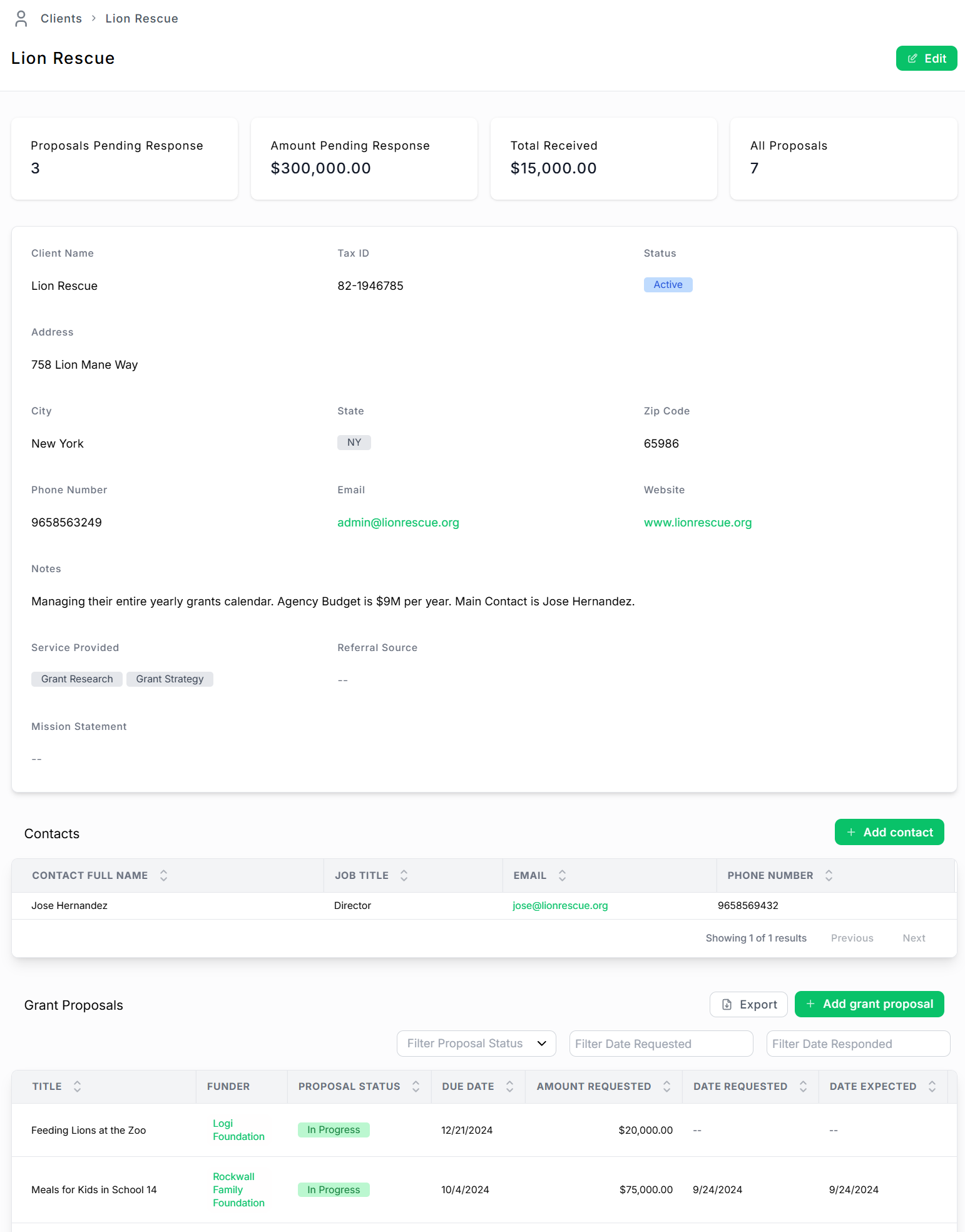Viewport: 965px width, 1232px height.
Task: Focus the Filter Date Requested field
Action: point(661,1044)
